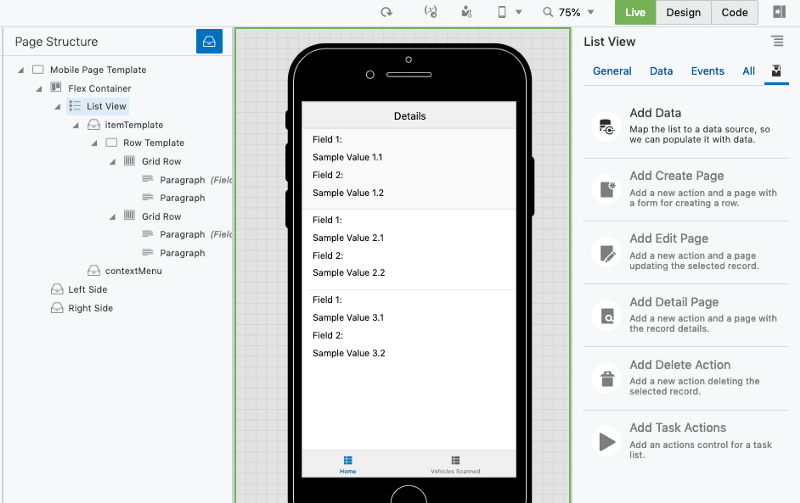
Task: Click the user roles icon in toolbar
Action: click(466, 12)
